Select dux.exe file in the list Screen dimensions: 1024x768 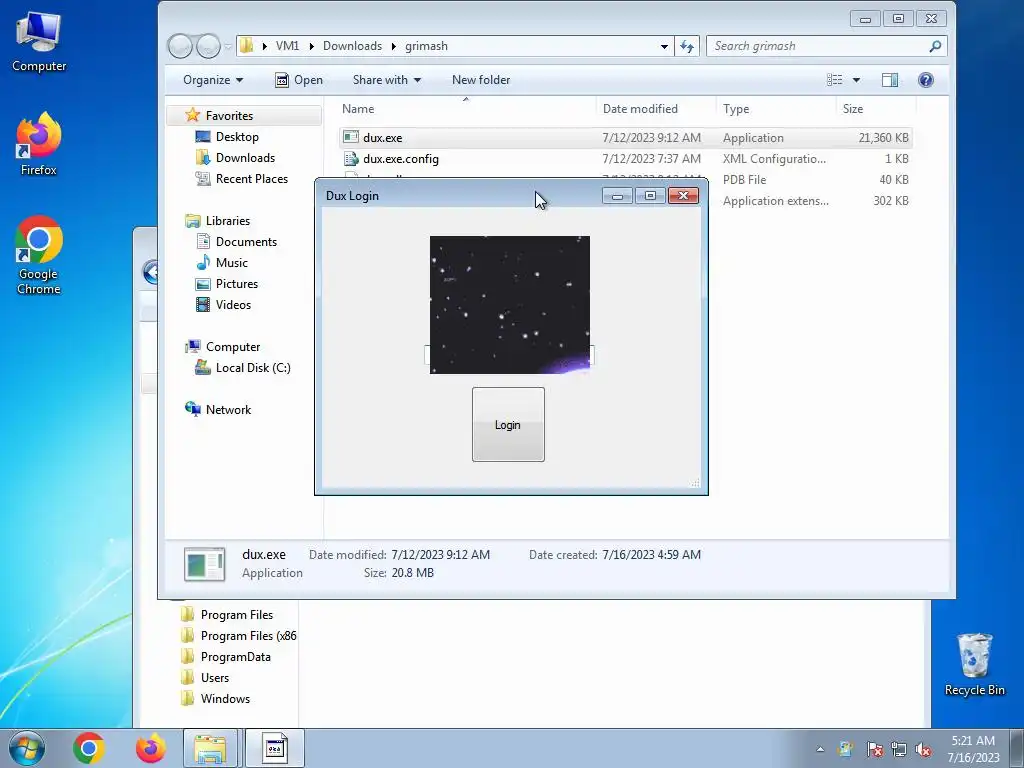(x=626, y=138)
